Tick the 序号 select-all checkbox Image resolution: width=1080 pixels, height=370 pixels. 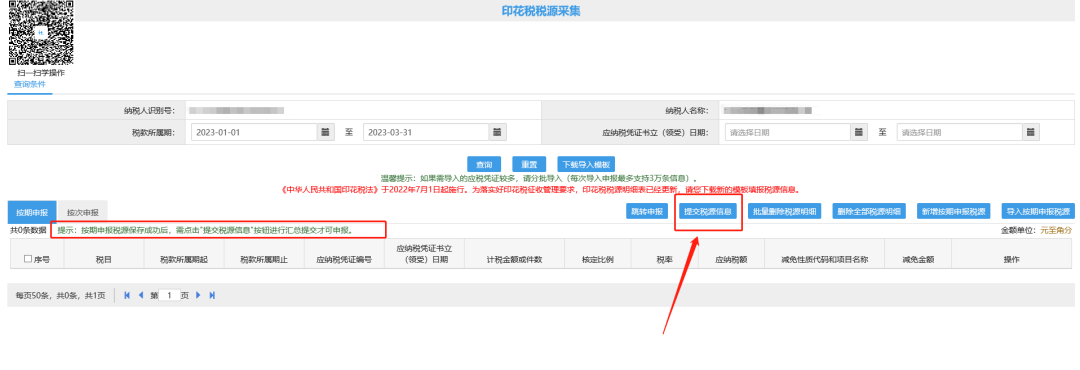coord(28,259)
